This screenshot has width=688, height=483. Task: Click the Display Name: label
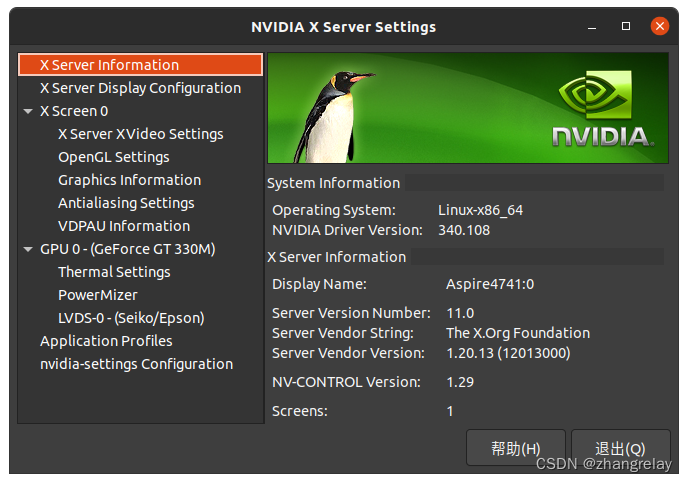click(x=319, y=284)
